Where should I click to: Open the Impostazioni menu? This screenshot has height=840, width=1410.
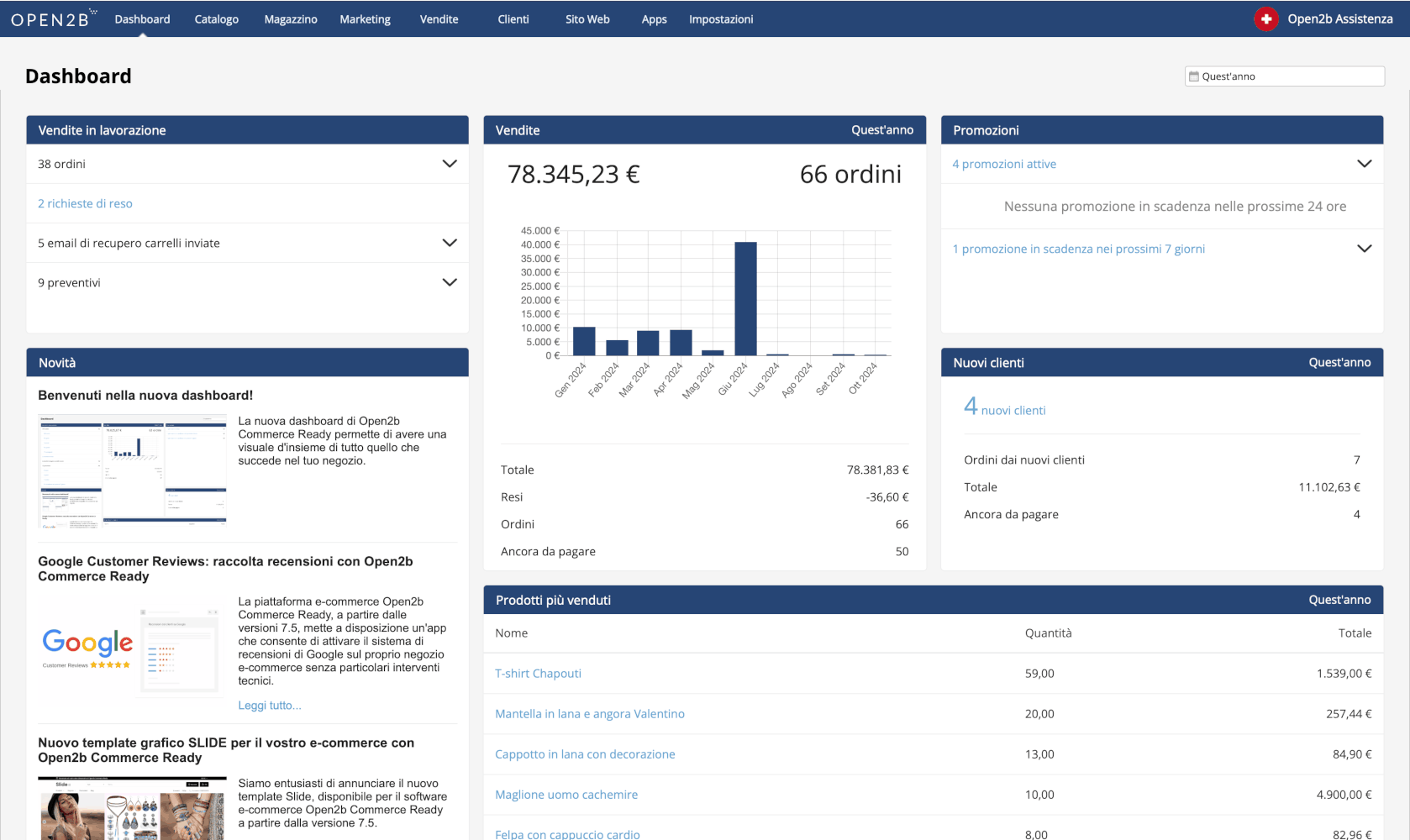pos(721,19)
